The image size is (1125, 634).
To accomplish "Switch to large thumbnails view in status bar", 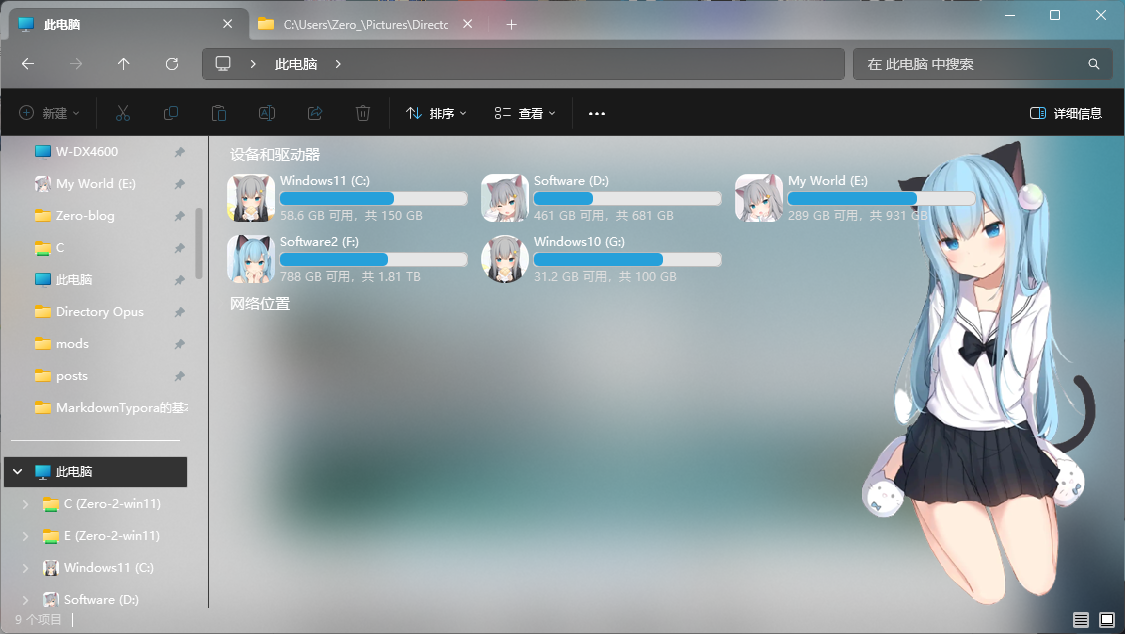I will pyautogui.click(x=1107, y=620).
